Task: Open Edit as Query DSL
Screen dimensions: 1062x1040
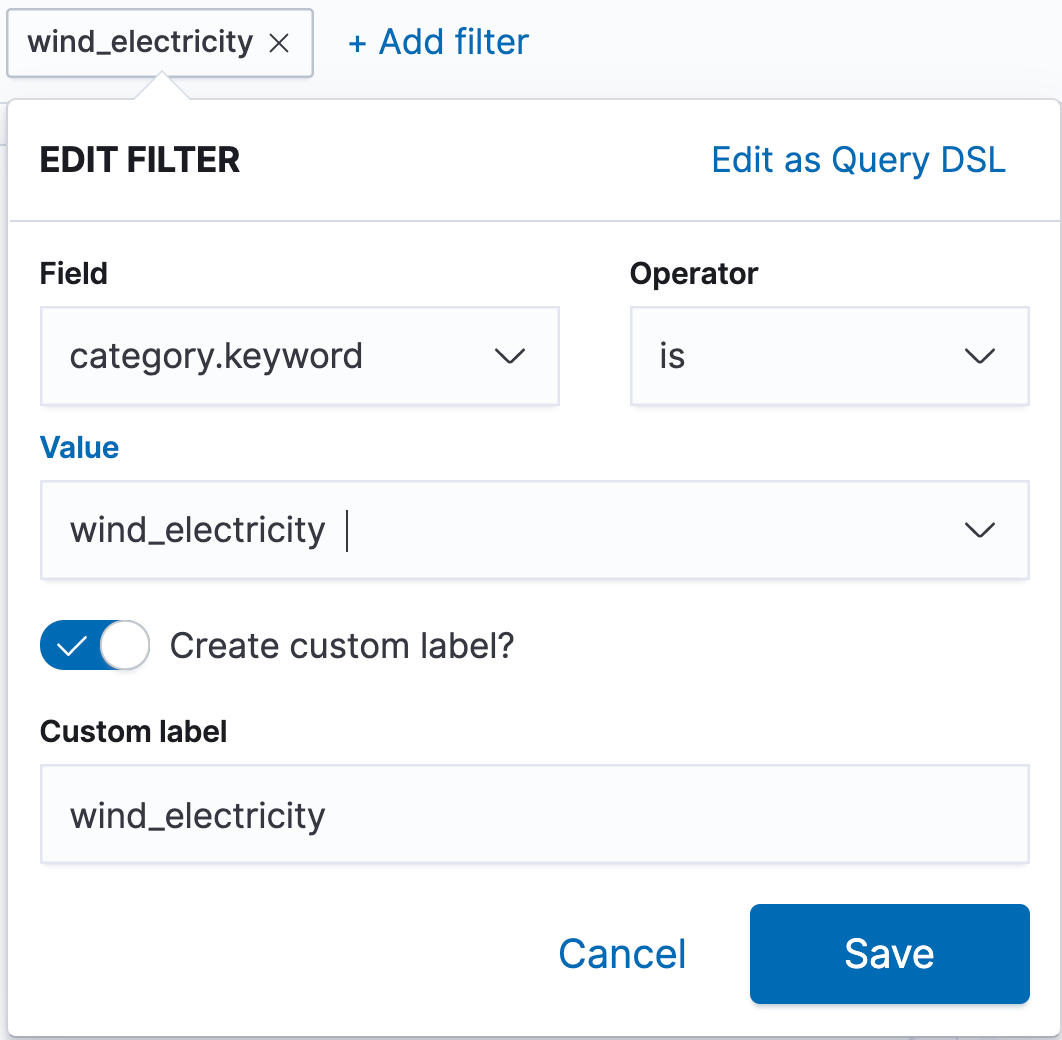Action: [858, 160]
